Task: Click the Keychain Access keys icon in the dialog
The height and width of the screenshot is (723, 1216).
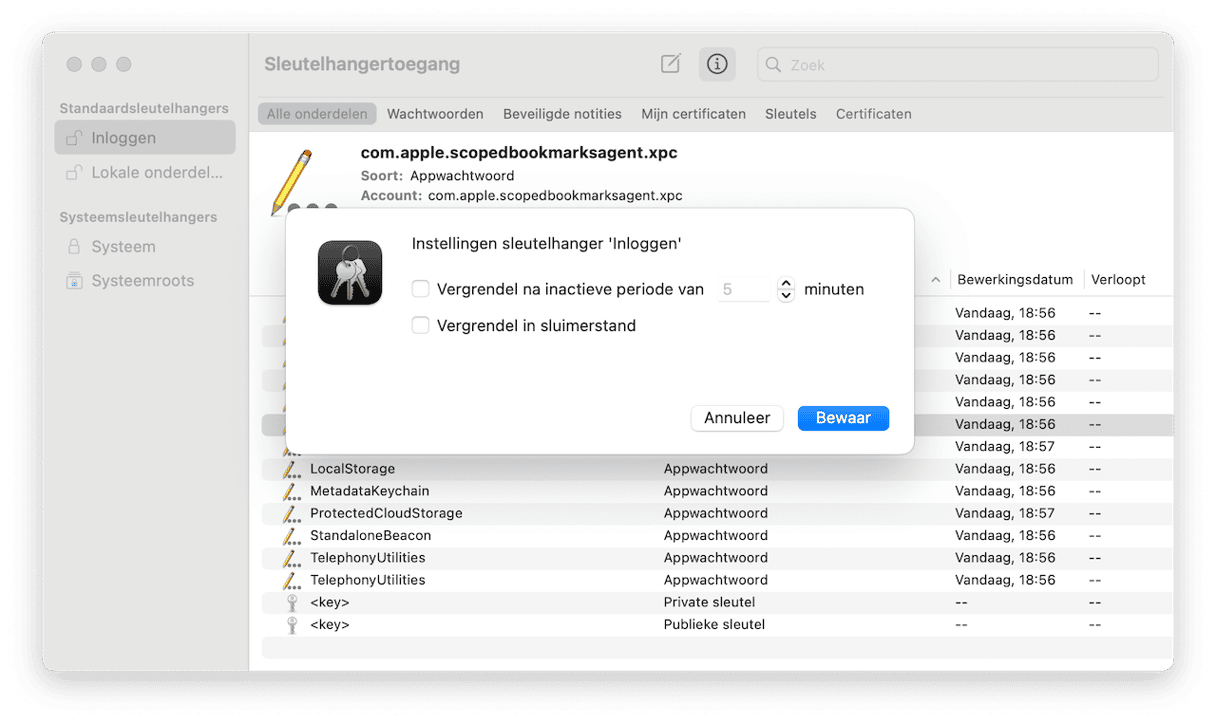Action: tap(350, 273)
